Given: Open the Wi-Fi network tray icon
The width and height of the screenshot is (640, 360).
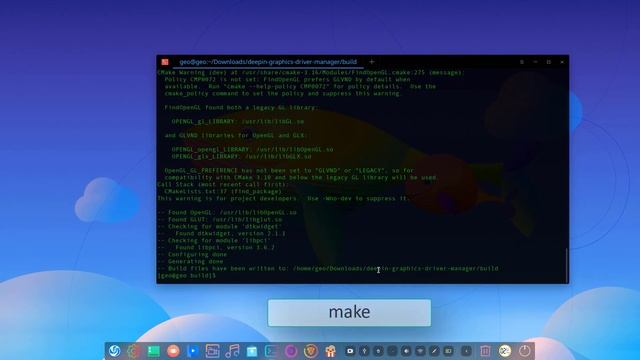Looking at the screenshot, I should point(420,351).
